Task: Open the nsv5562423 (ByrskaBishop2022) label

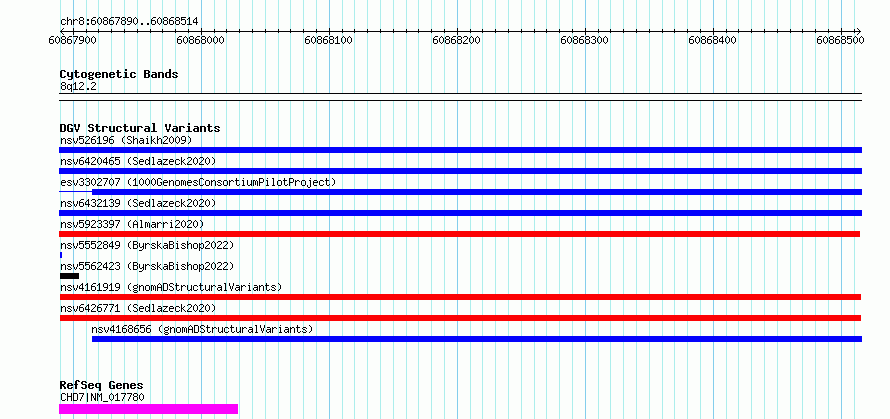Action: (x=147, y=266)
